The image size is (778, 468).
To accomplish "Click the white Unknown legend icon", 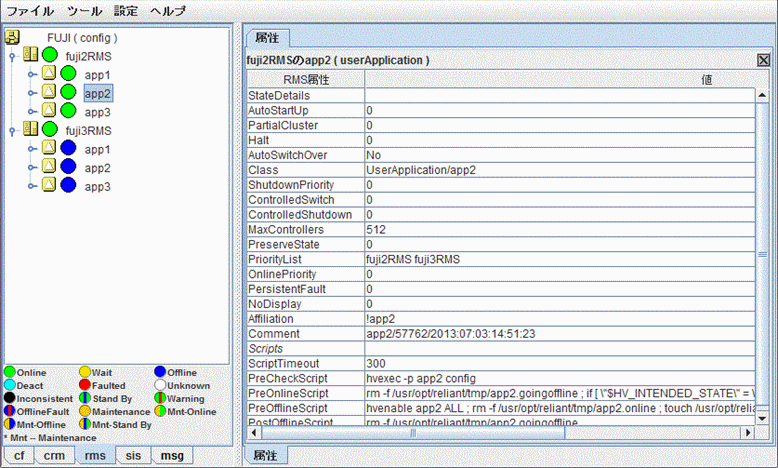I will click(x=160, y=385).
